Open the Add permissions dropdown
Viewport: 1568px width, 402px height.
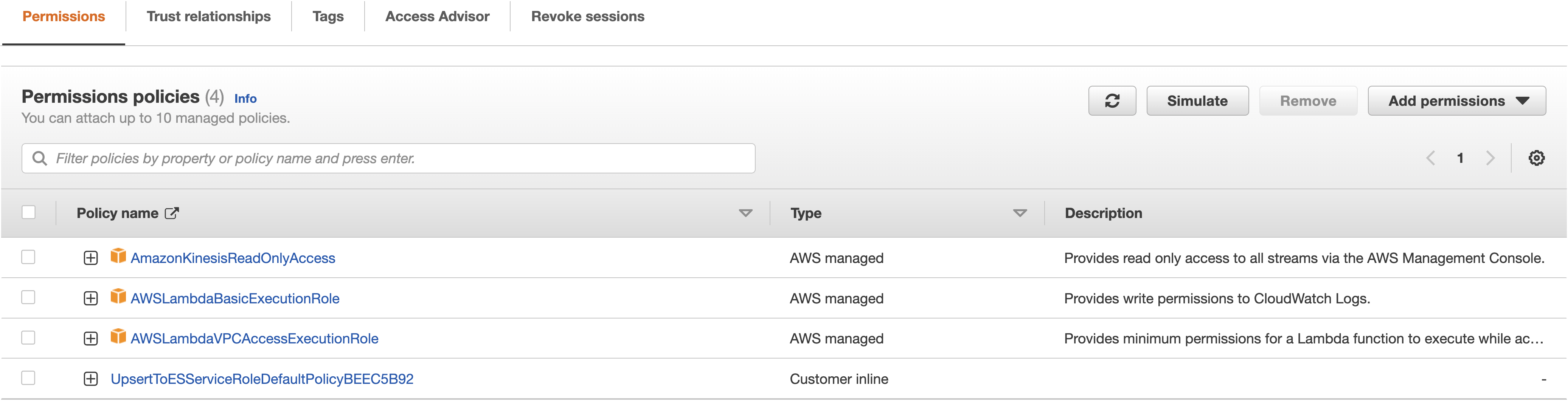pyautogui.click(x=1456, y=101)
